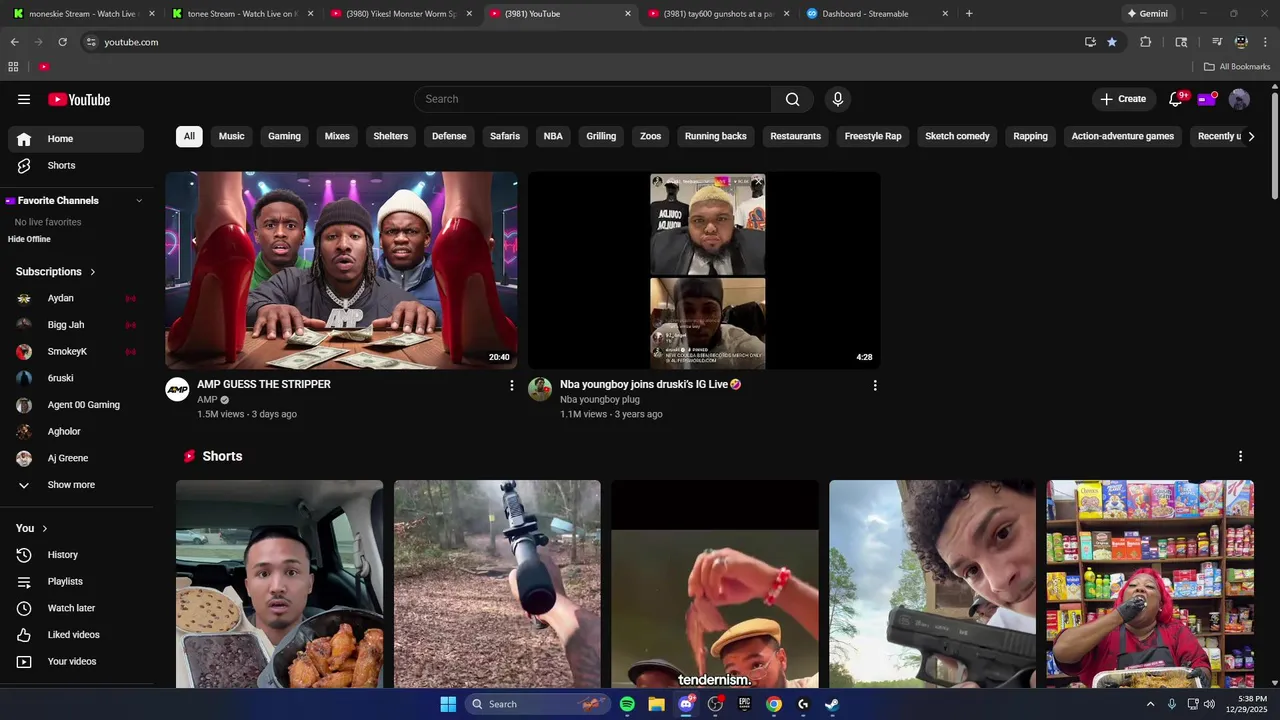Select the Sketch comedy chip

click(957, 136)
